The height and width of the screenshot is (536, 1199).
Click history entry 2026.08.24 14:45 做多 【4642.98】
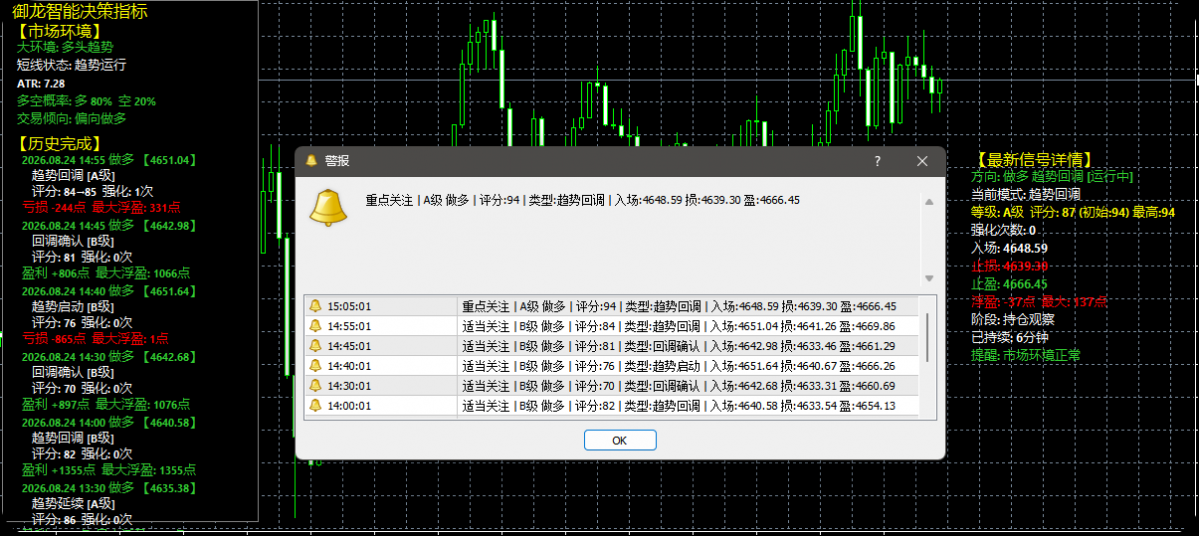pyautogui.click(x=110, y=226)
